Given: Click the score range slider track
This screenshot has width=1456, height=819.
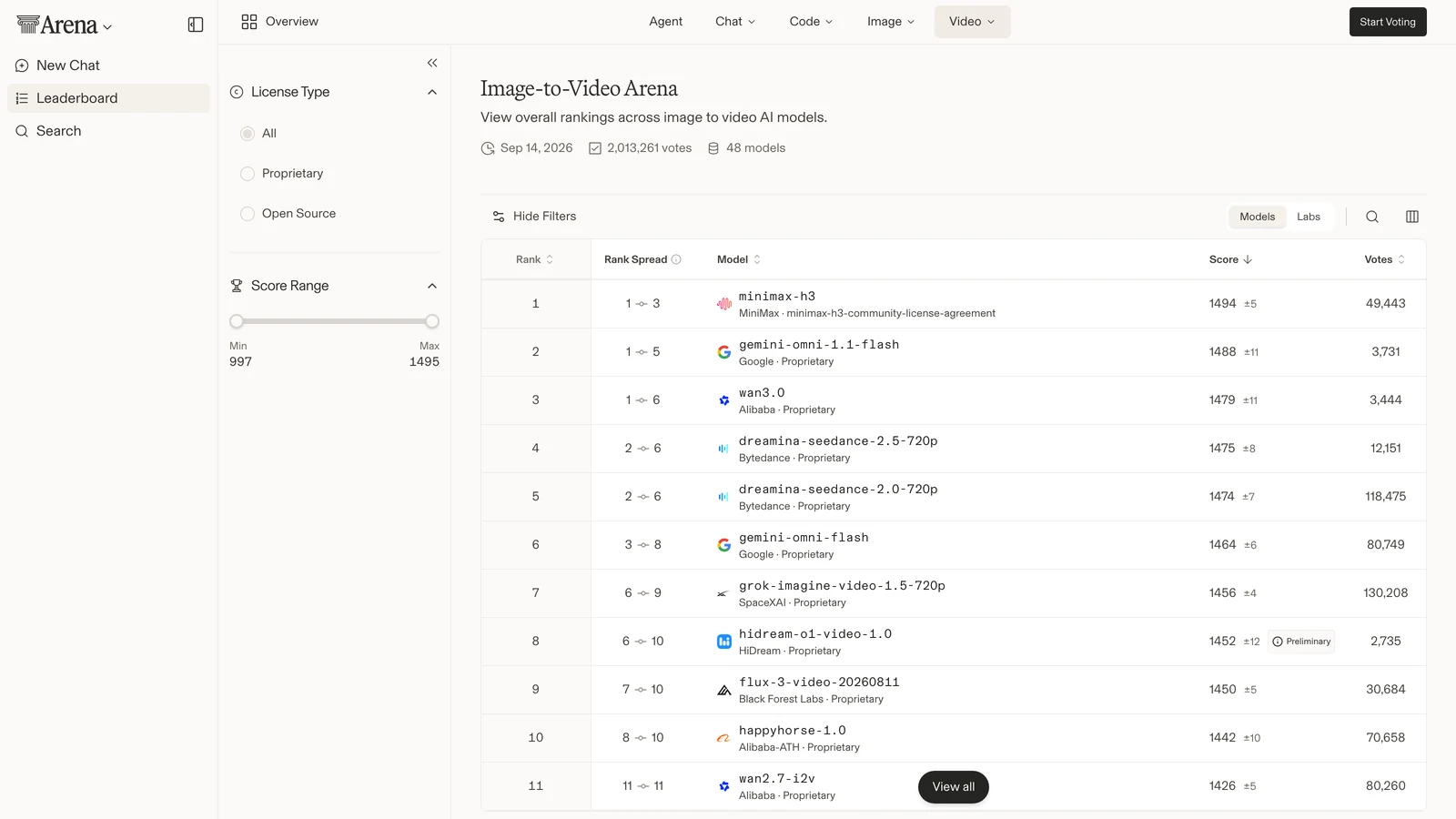Looking at the screenshot, I should 334,321.
